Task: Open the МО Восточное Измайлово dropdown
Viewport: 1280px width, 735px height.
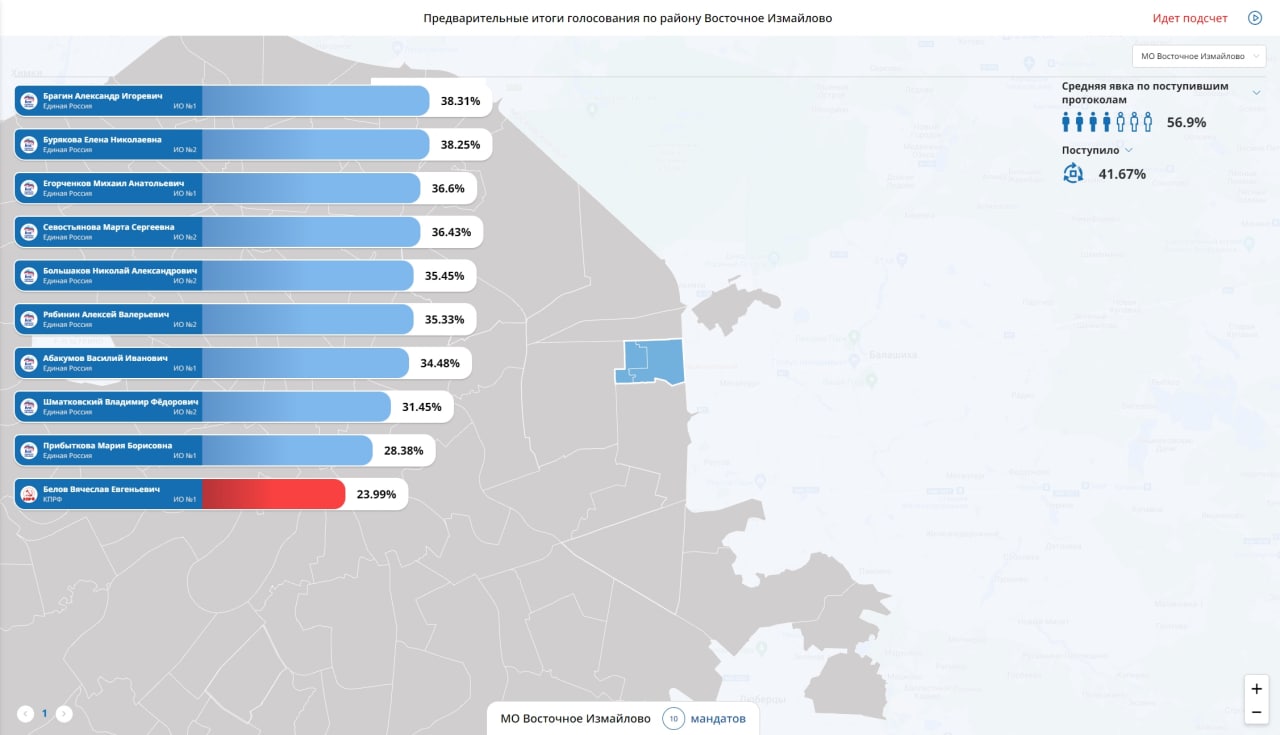Action: [1198, 56]
